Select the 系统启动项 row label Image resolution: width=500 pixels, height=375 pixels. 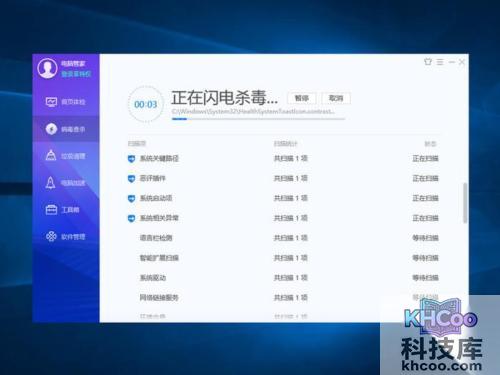click(156, 198)
